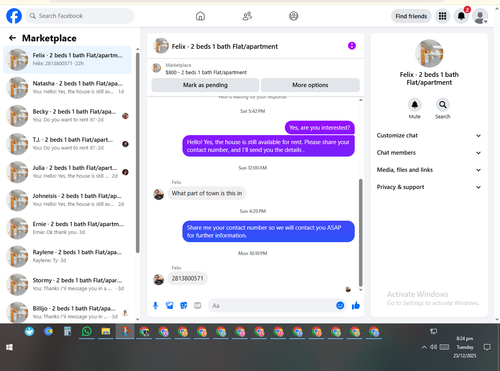500x371 pixels.
Task: Open the Windows Start menu
Action: [9, 347]
